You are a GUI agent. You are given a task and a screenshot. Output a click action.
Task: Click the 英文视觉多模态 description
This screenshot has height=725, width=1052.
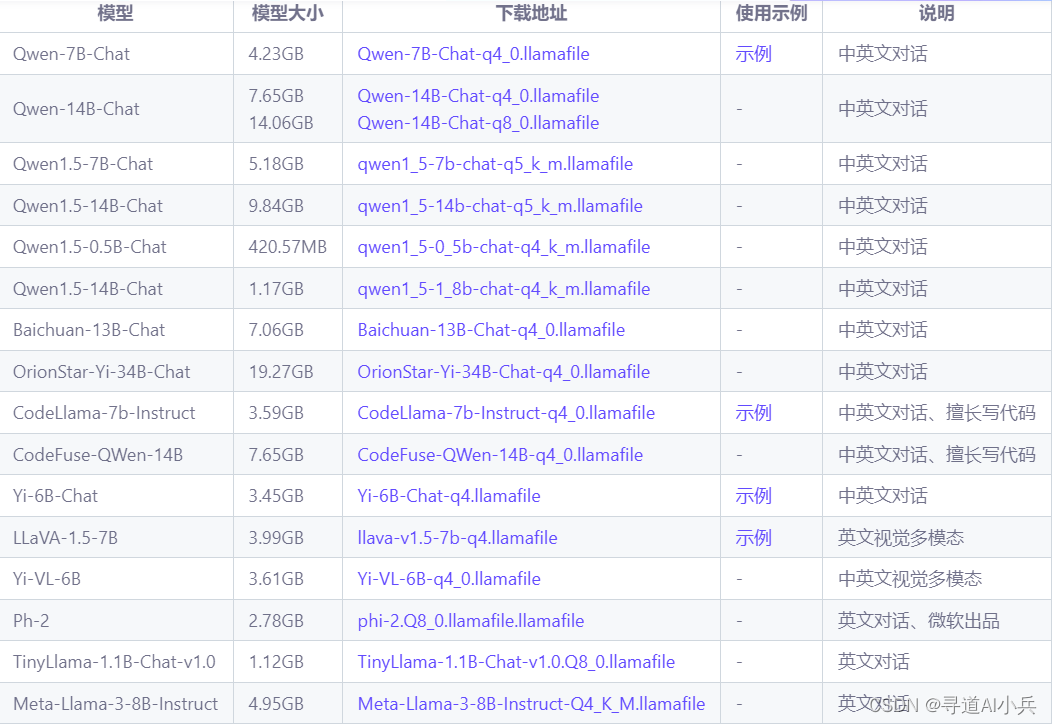click(x=900, y=538)
